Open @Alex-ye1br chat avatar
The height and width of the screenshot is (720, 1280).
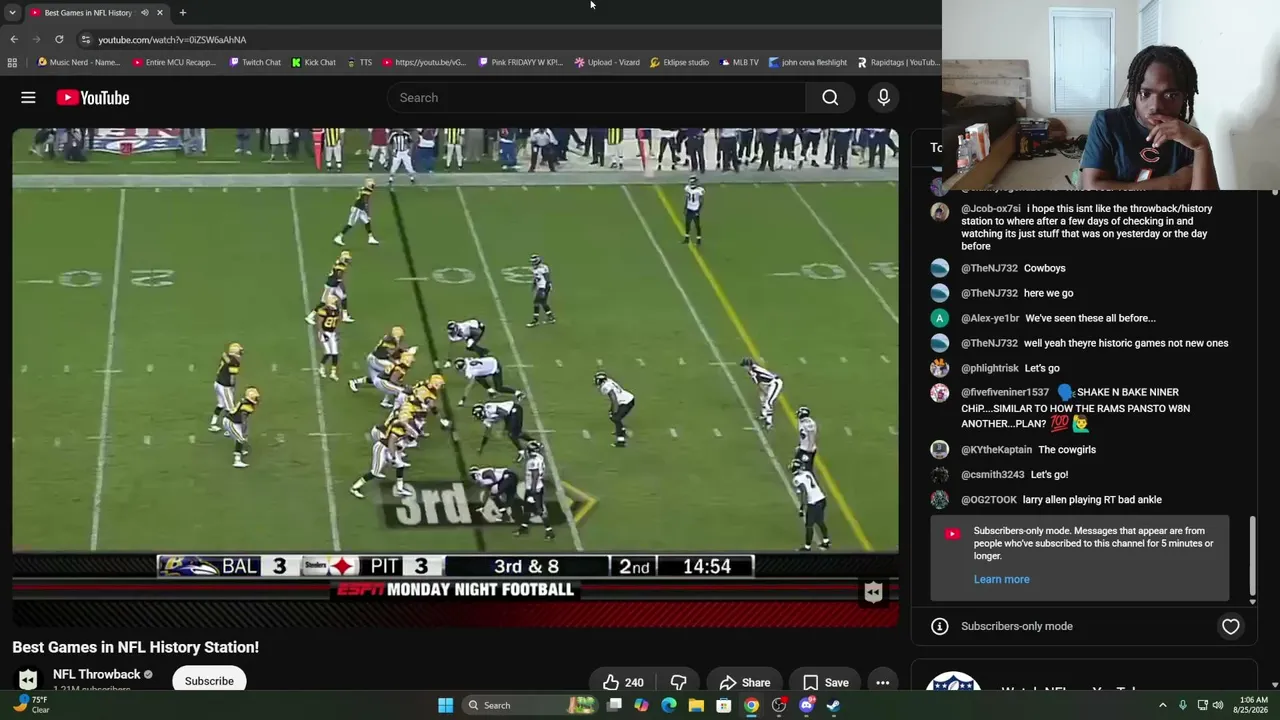tap(939, 318)
